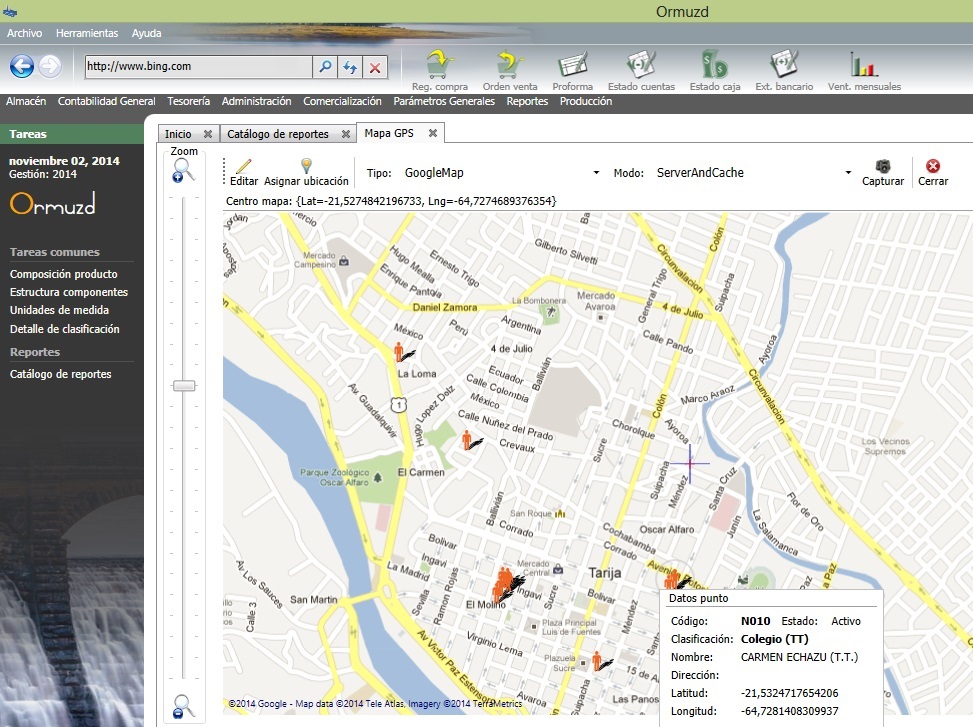Click the URL address input field
973x727 pixels.
pyautogui.click(x=198, y=67)
